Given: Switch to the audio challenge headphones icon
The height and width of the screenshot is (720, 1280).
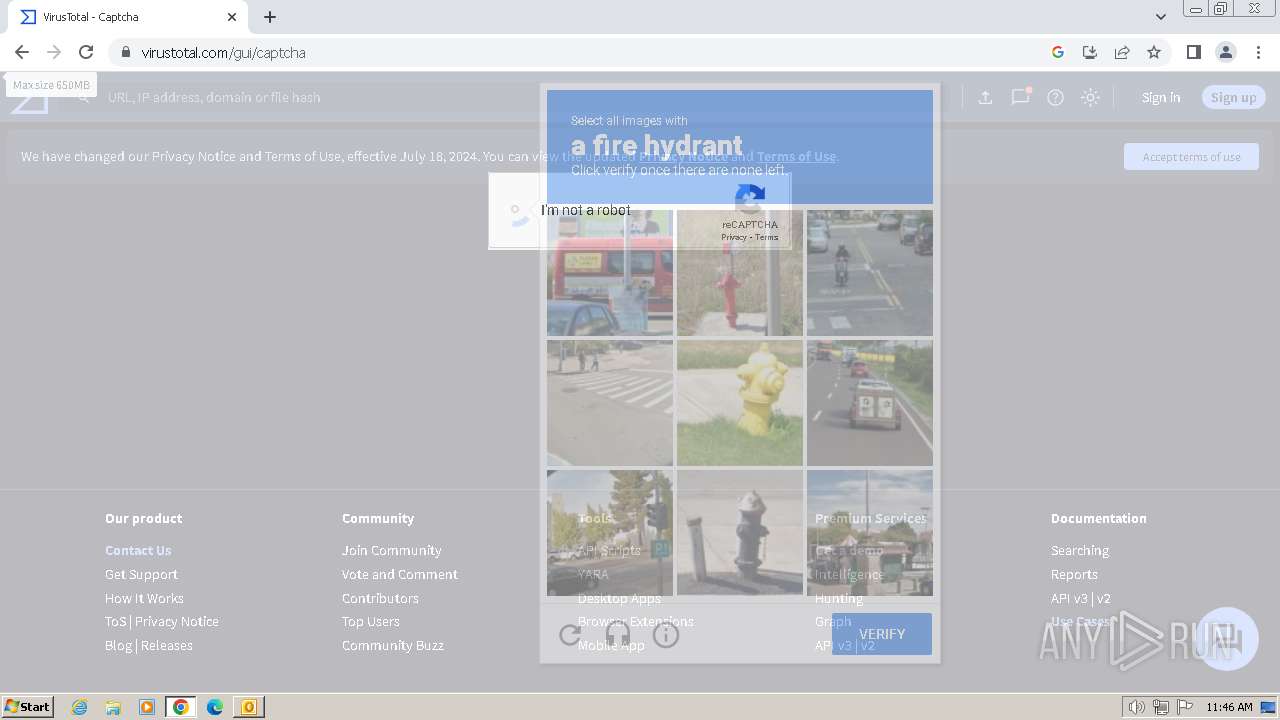Looking at the screenshot, I should pyautogui.click(x=618, y=634).
